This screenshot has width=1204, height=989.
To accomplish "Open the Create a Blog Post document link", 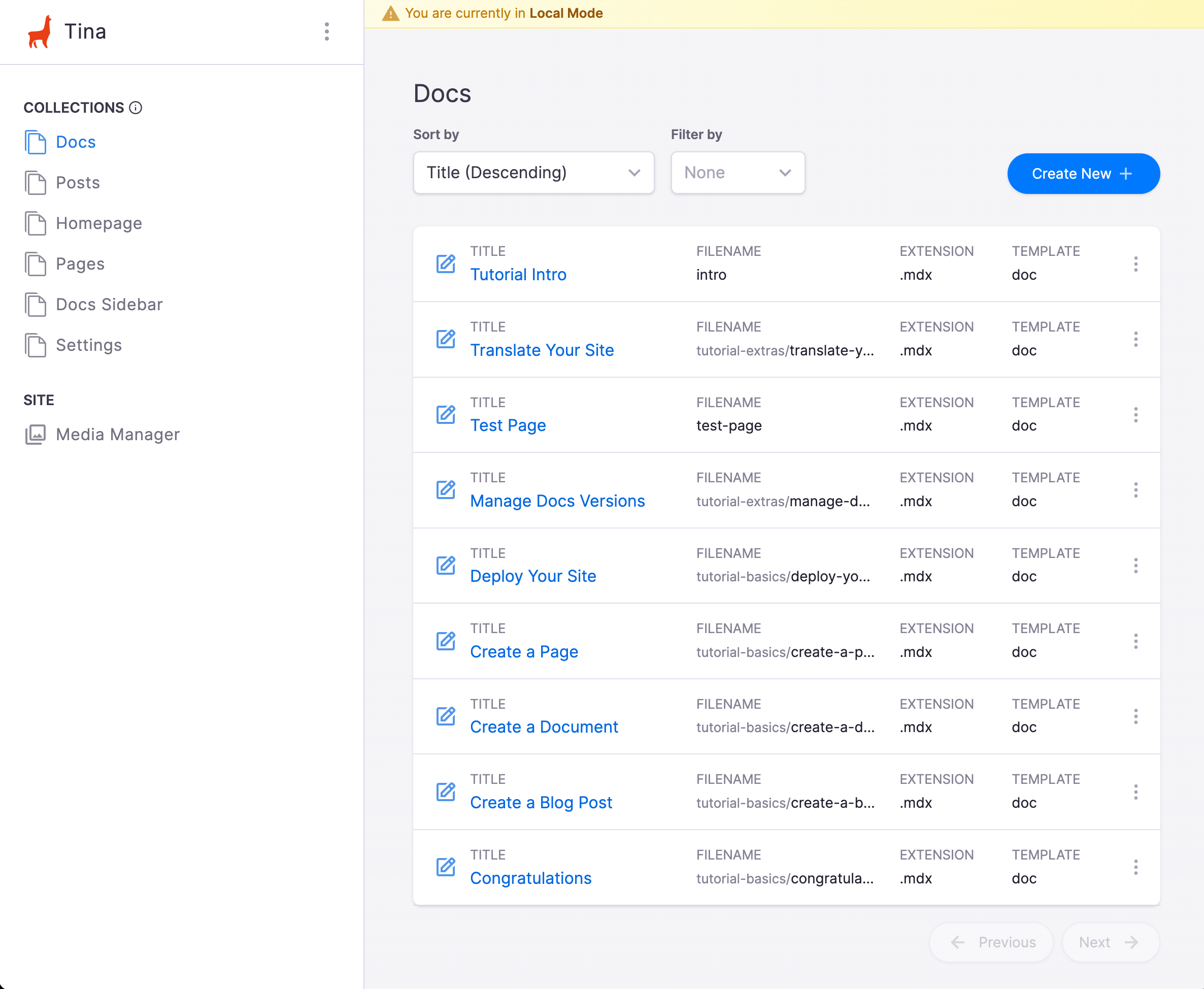I will tap(541, 803).
